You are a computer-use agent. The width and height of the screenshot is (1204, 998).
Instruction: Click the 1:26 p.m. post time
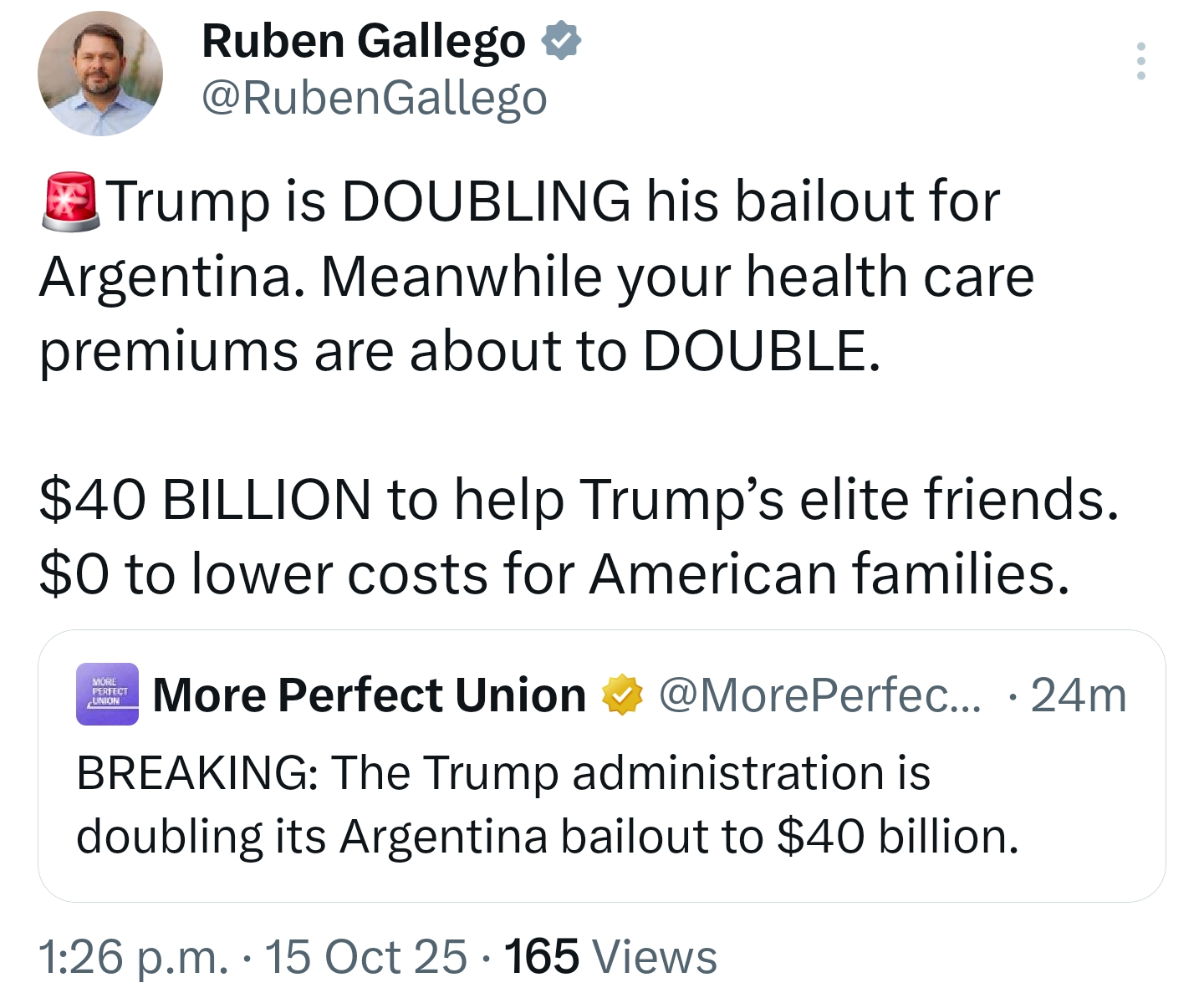coord(133,956)
